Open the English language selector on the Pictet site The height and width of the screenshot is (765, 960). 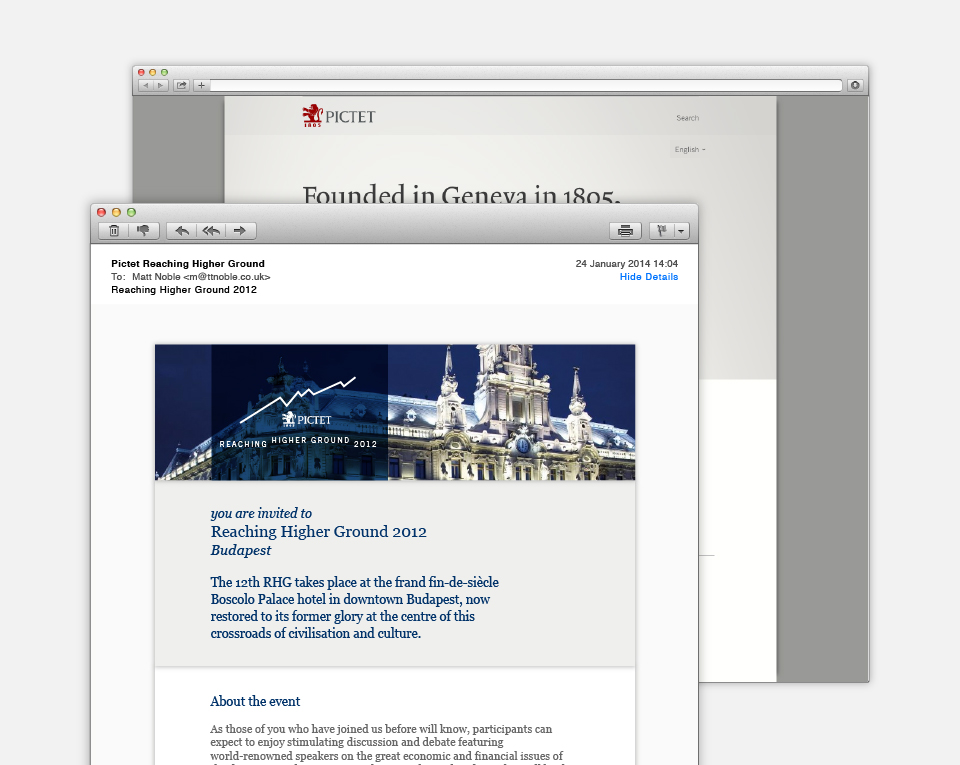(x=690, y=149)
